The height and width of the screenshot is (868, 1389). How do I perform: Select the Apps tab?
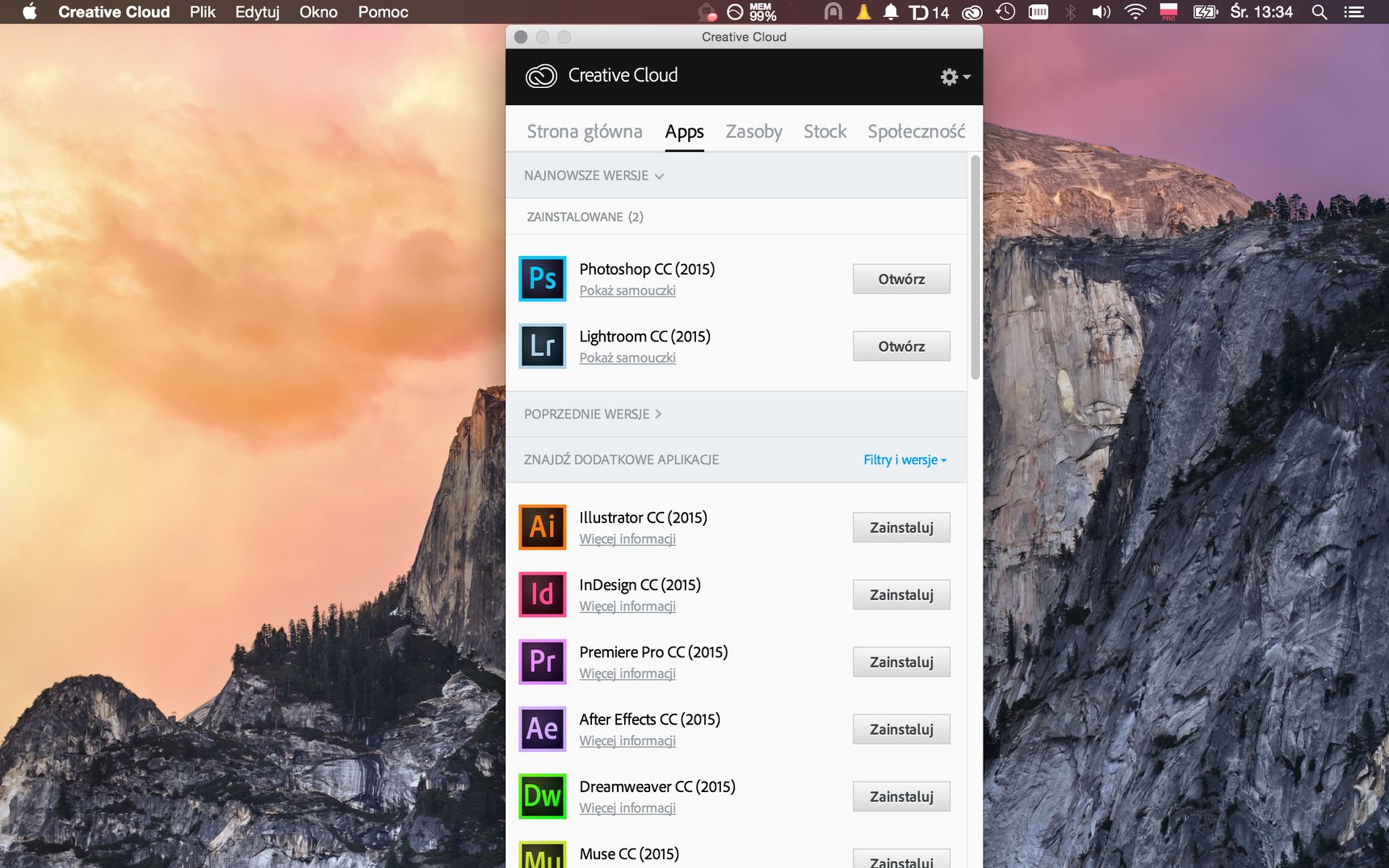click(685, 132)
